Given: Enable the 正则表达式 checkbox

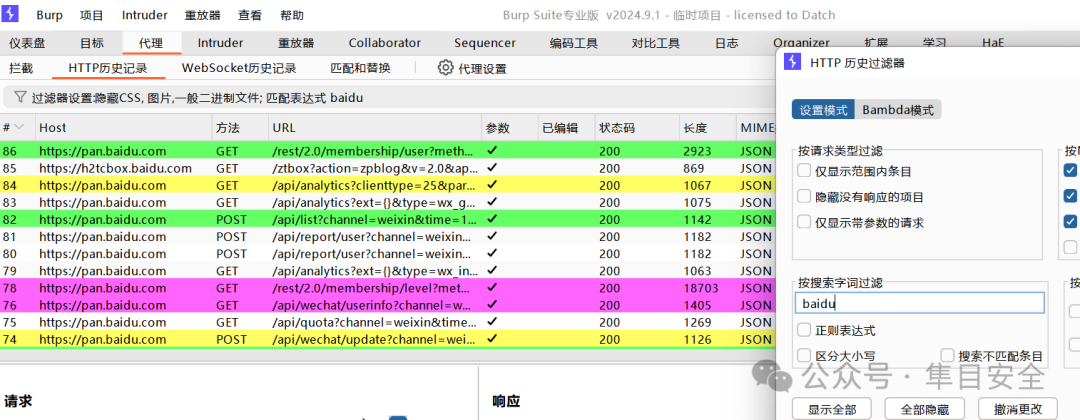Looking at the screenshot, I should 804,330.
